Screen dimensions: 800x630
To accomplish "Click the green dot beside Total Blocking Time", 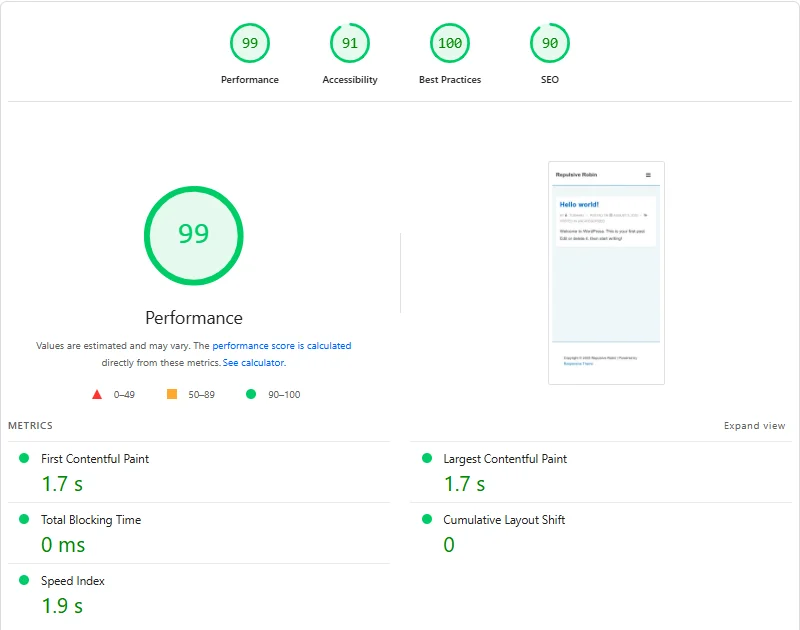I will click(25, 519).
